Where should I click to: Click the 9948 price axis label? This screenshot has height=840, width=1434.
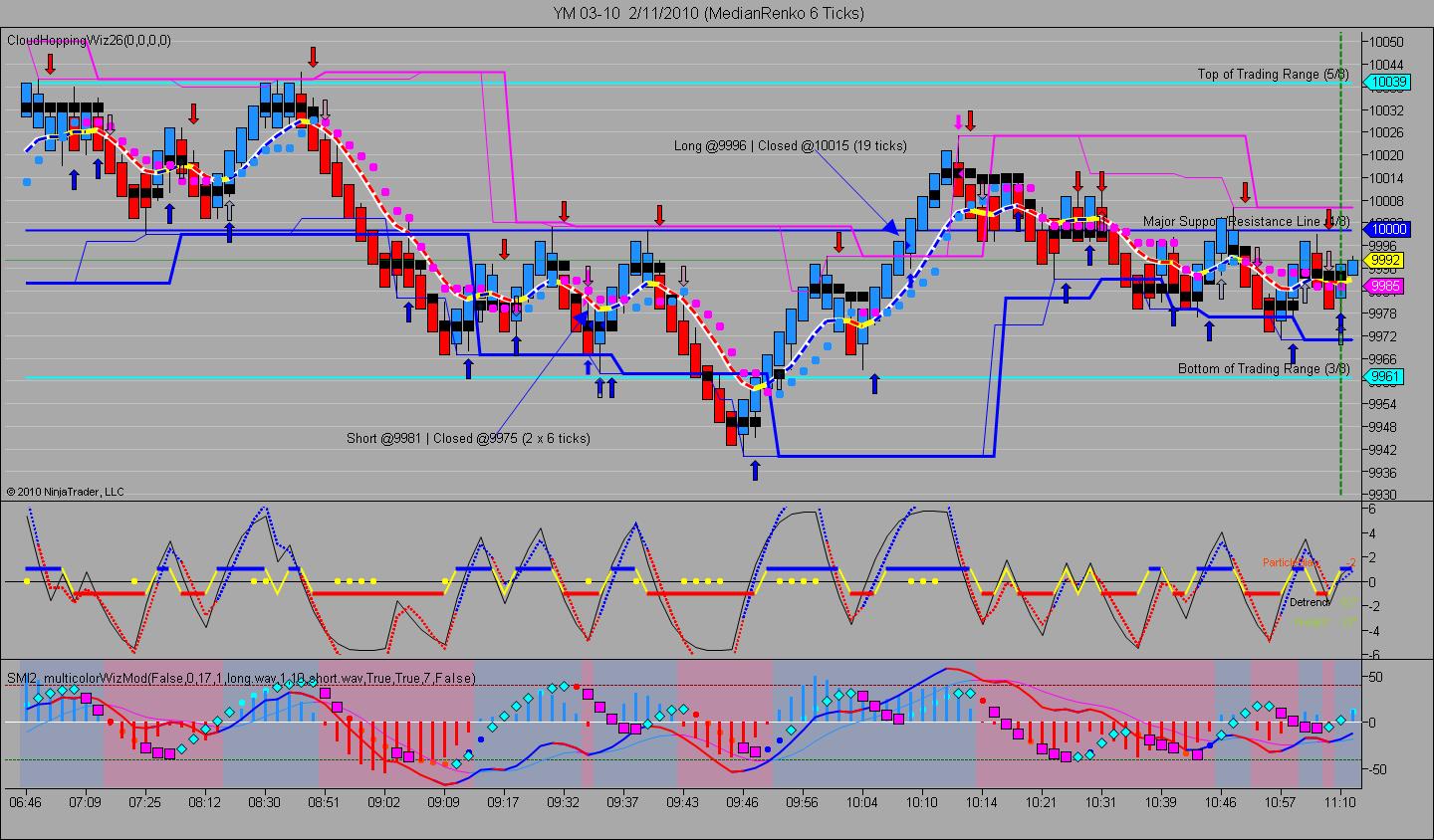pyautogui.click(x=1384, y=427)
